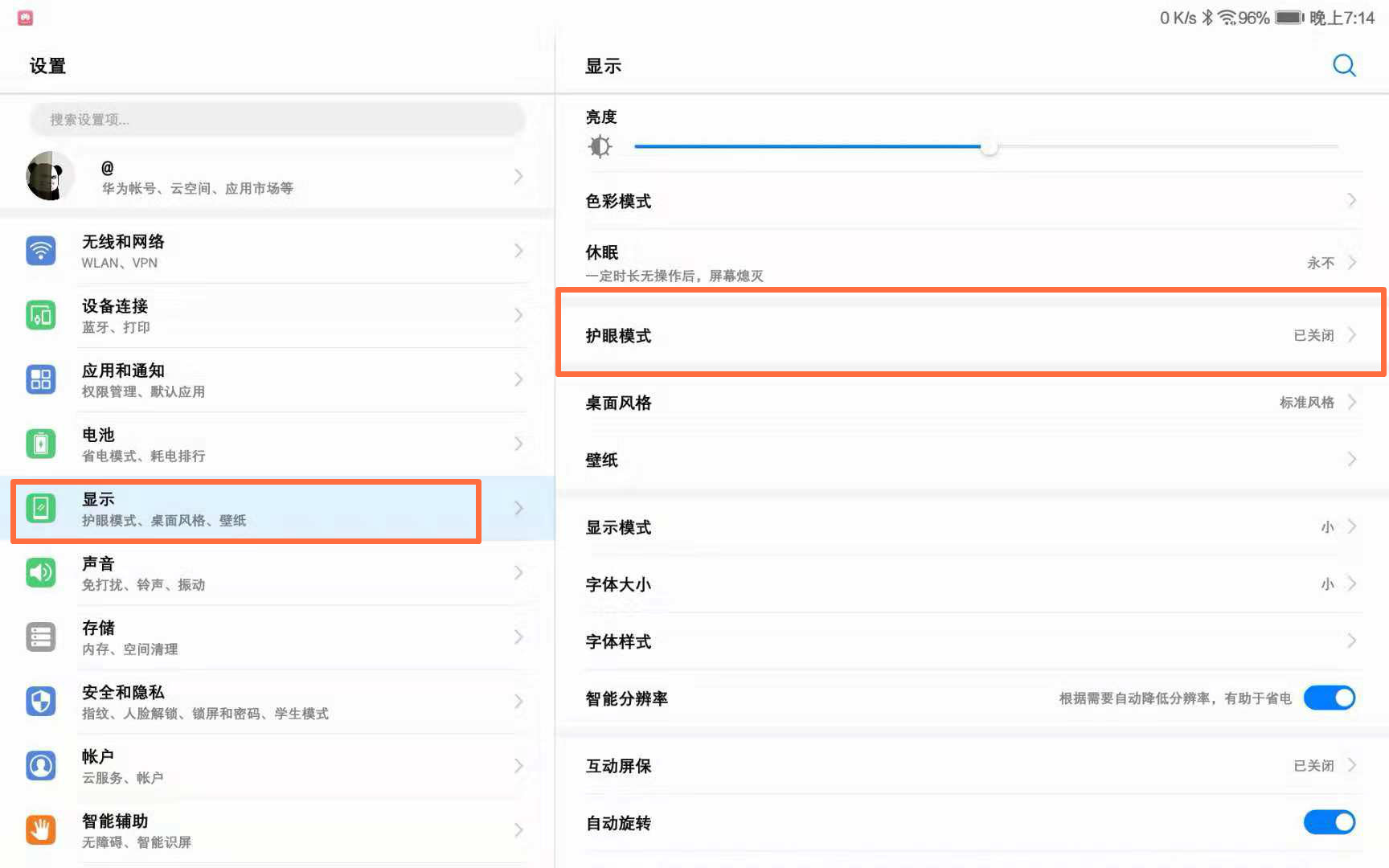Open the 存储 storage icon
Viewport: 1389px width, 868px height.
[x=41, y=637]
